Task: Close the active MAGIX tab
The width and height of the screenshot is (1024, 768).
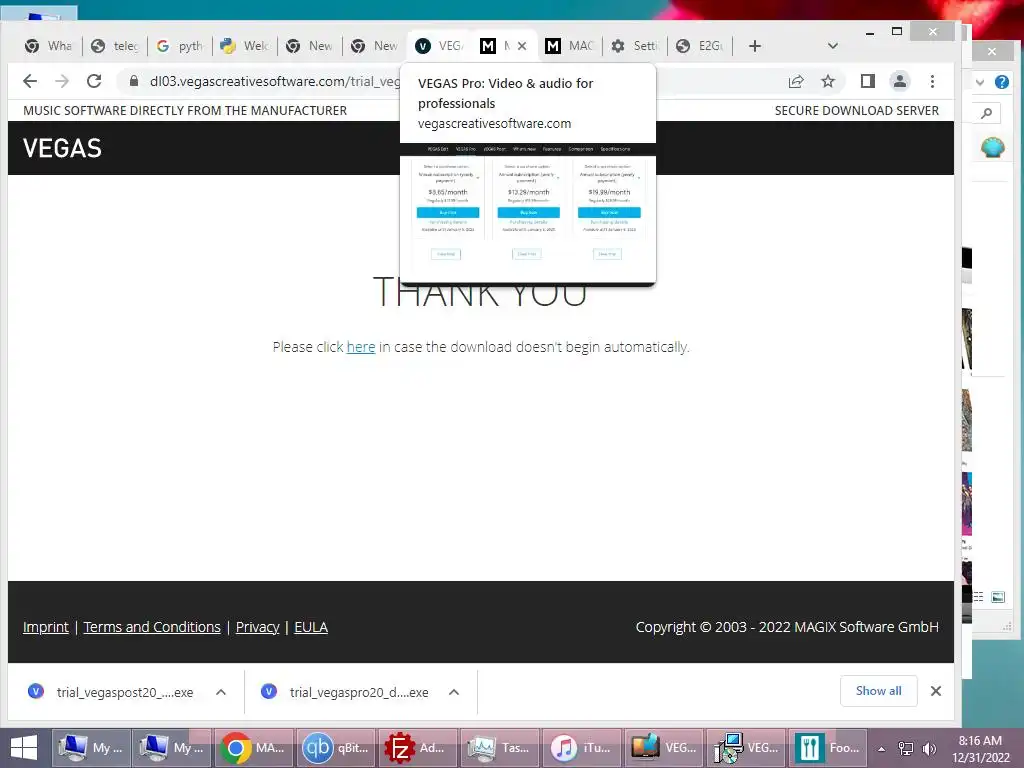Action: tap(522, 46)
